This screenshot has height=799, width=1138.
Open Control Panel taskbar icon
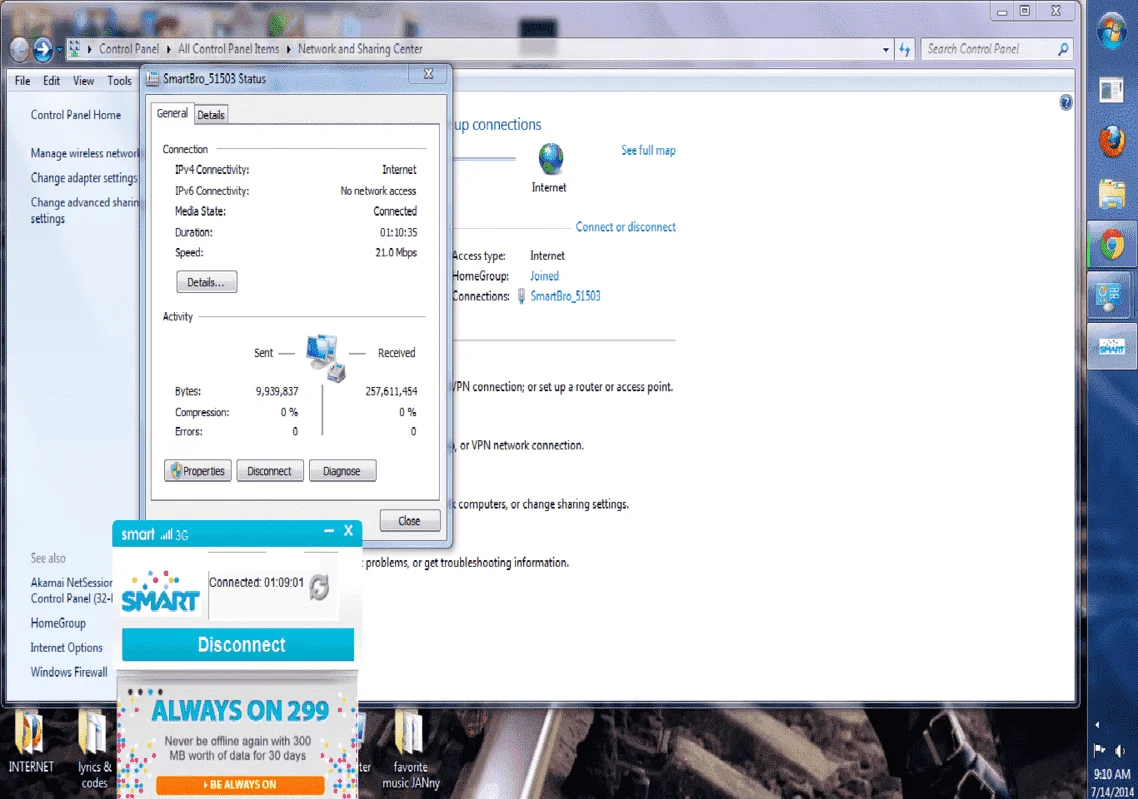pos(1112,296)
